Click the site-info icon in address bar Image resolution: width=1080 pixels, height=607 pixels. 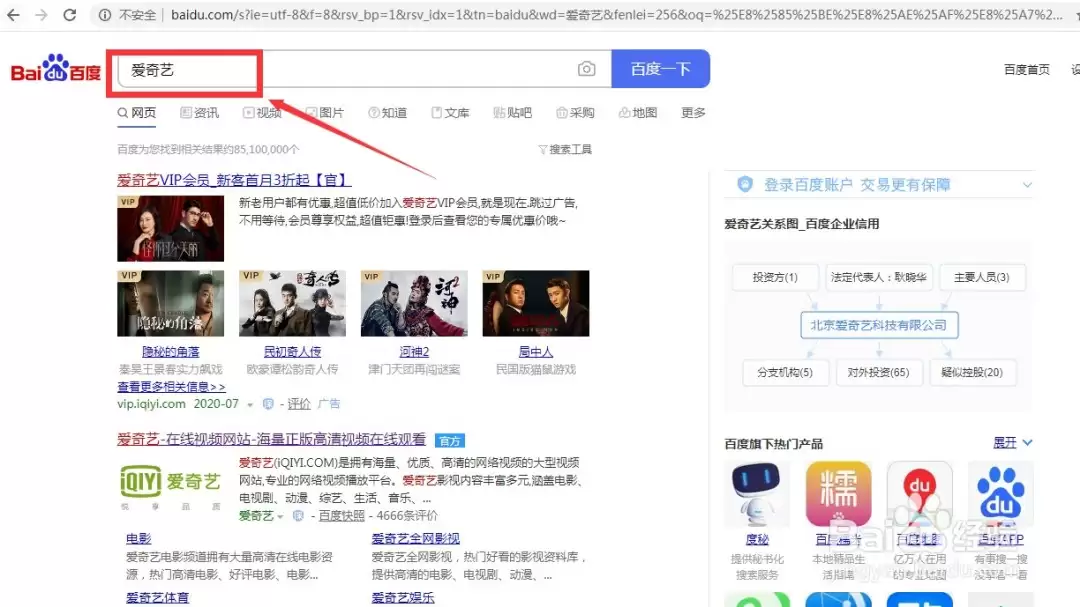(105, 14)
